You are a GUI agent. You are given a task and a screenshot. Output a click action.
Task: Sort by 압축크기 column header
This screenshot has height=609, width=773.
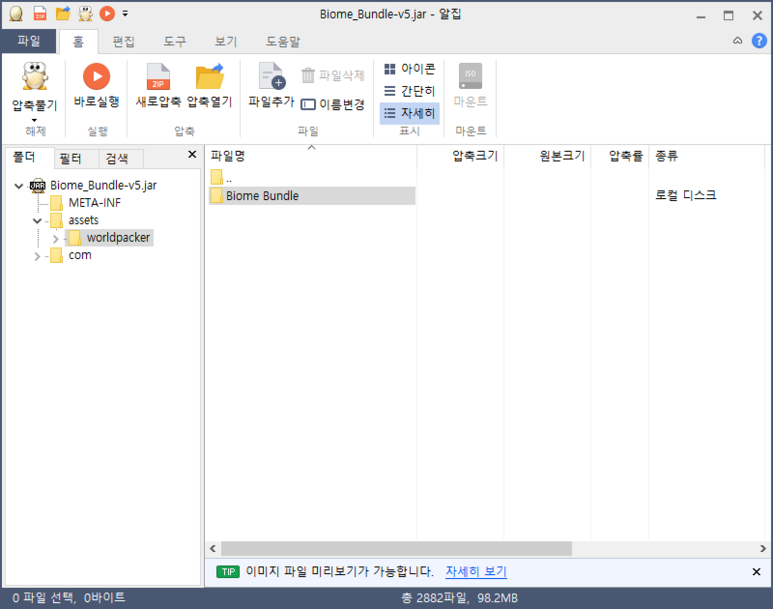[460, 156]
